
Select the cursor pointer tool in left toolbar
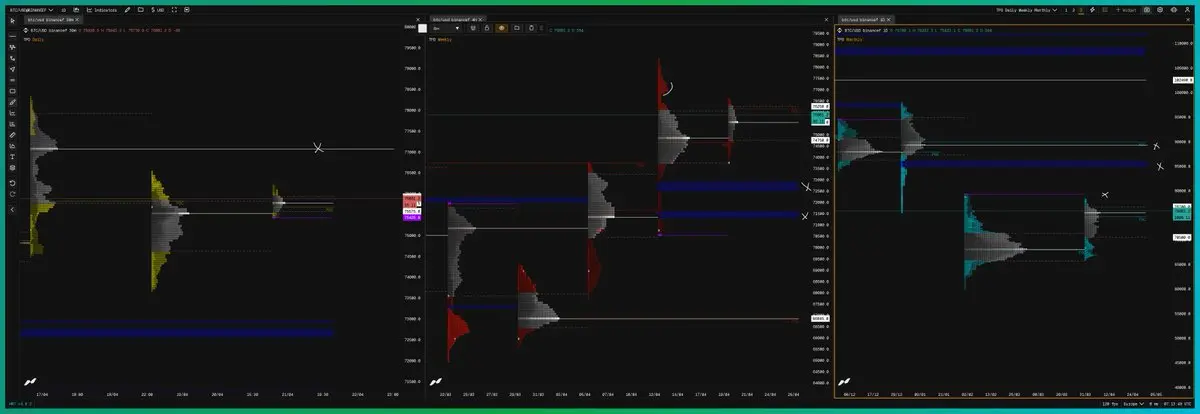click(13, 21)
